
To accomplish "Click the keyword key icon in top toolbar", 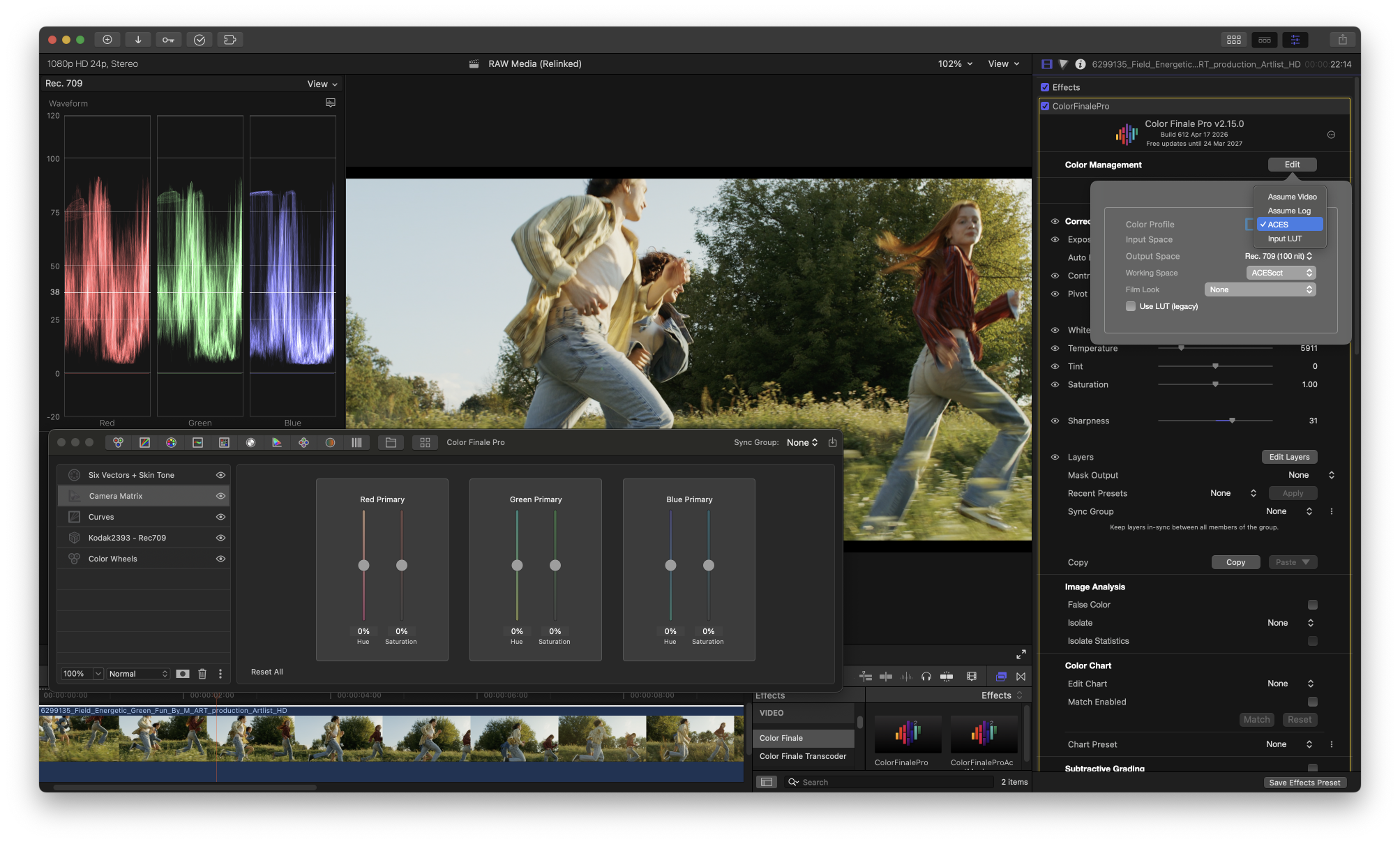I will tap(168, 40).
